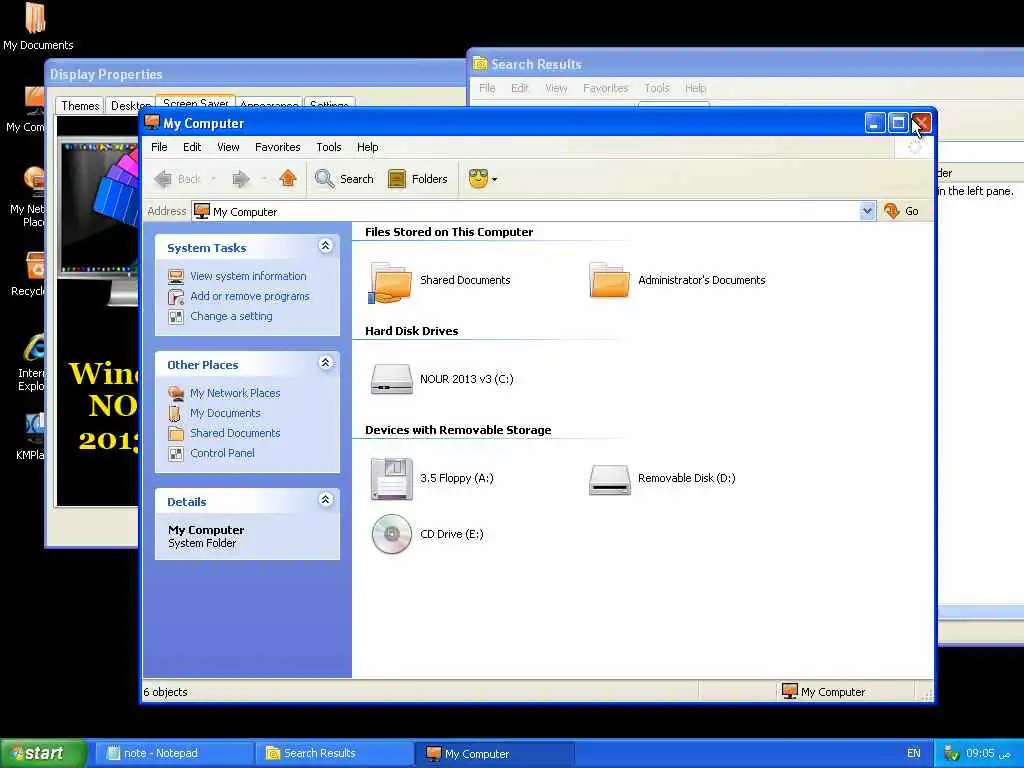The height and width of the screenshot is (768, 1024).
Task: Toggle the Folders pane button
Action: coord(418,179)
